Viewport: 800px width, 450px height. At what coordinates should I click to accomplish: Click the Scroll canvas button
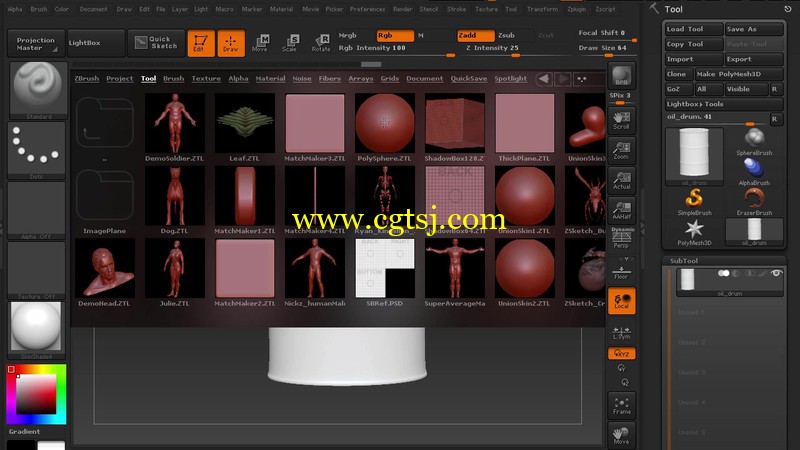click(x=621, y=120)
